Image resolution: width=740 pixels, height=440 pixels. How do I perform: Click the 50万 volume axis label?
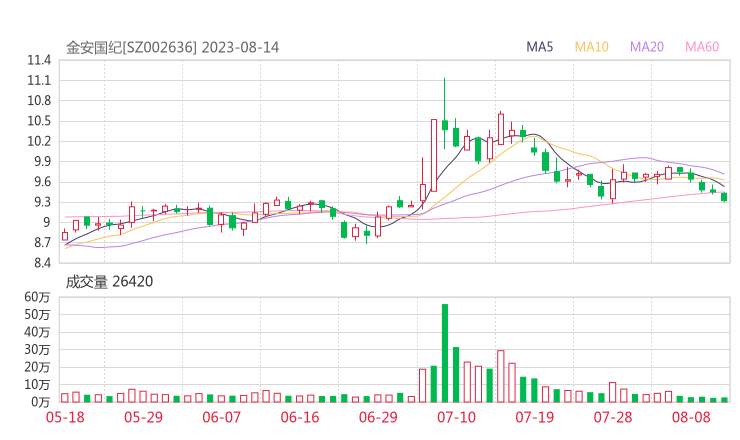coord(37,314)
